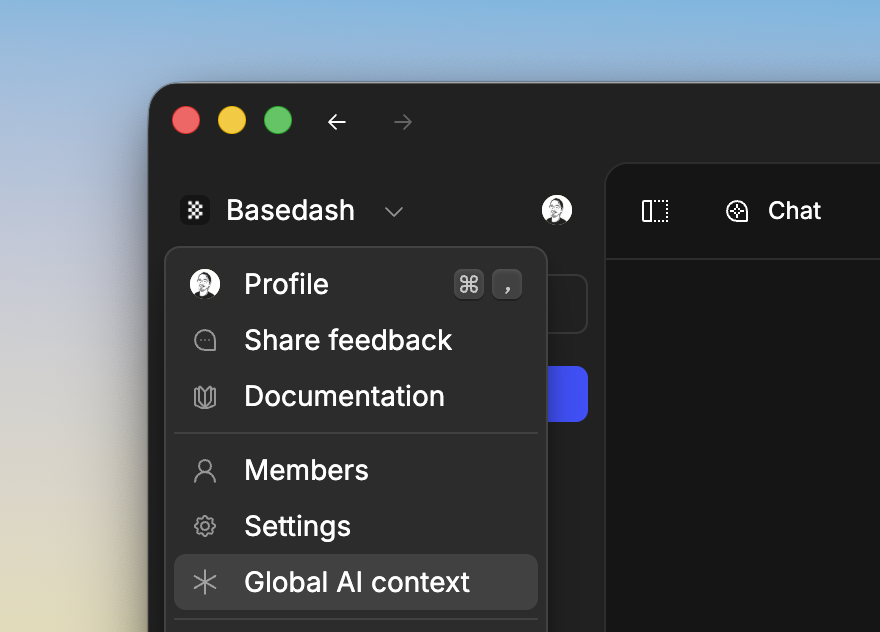Click the book icon beside Documentation
This screenshot has width=880, height=632.
click(x=205, y=396)
